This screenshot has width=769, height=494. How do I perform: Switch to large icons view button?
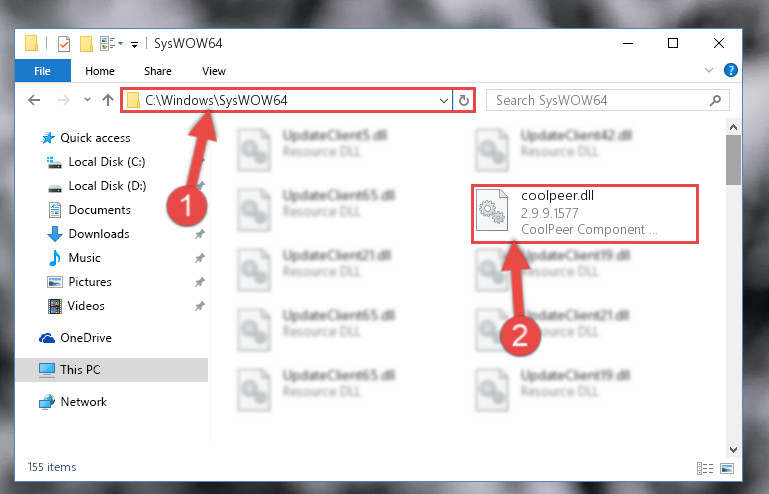[727, 468]
